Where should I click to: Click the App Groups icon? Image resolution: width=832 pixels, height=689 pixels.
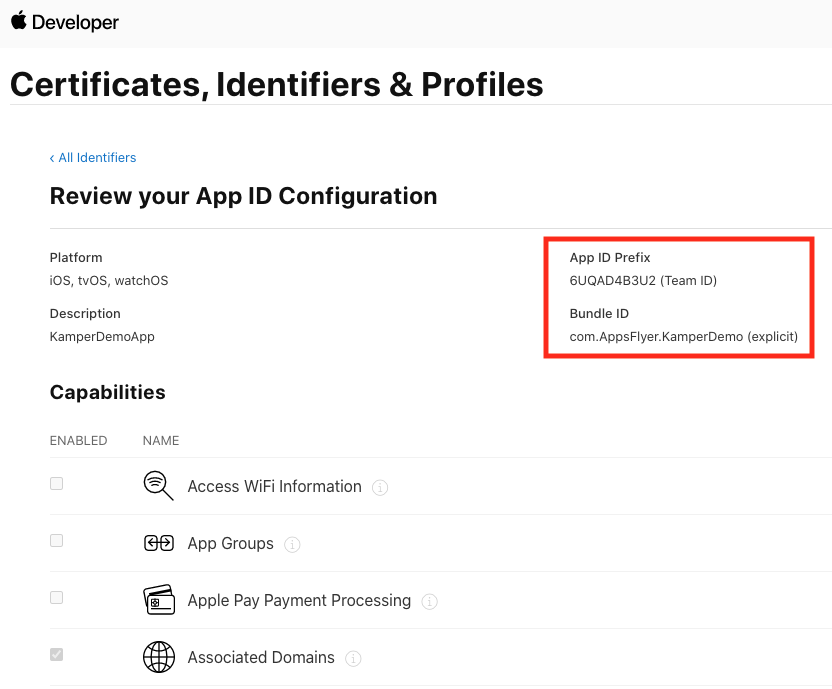tap(159, 543)
